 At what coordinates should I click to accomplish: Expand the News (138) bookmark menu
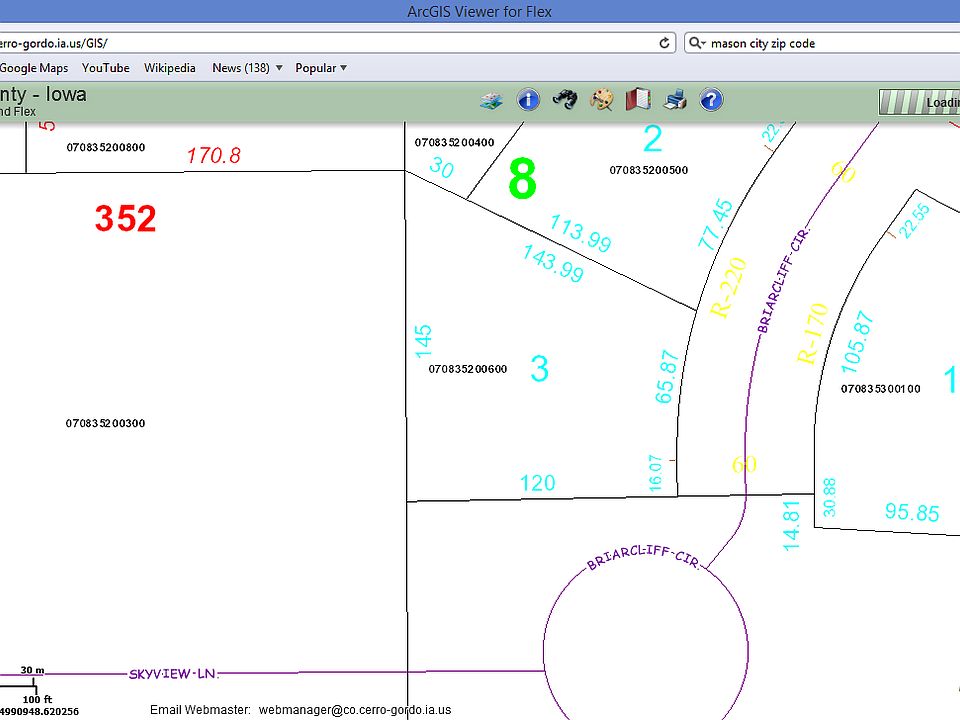[x=247, y=68]
